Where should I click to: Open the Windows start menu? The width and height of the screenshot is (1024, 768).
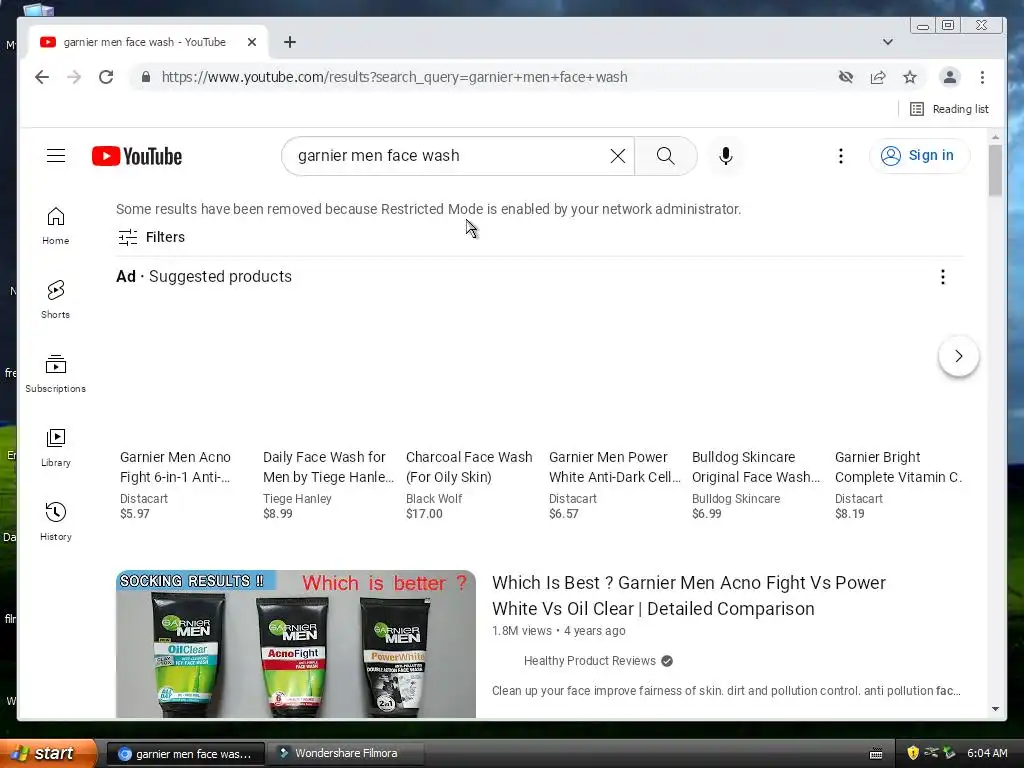pyautogui.click(x=47, y=753)
